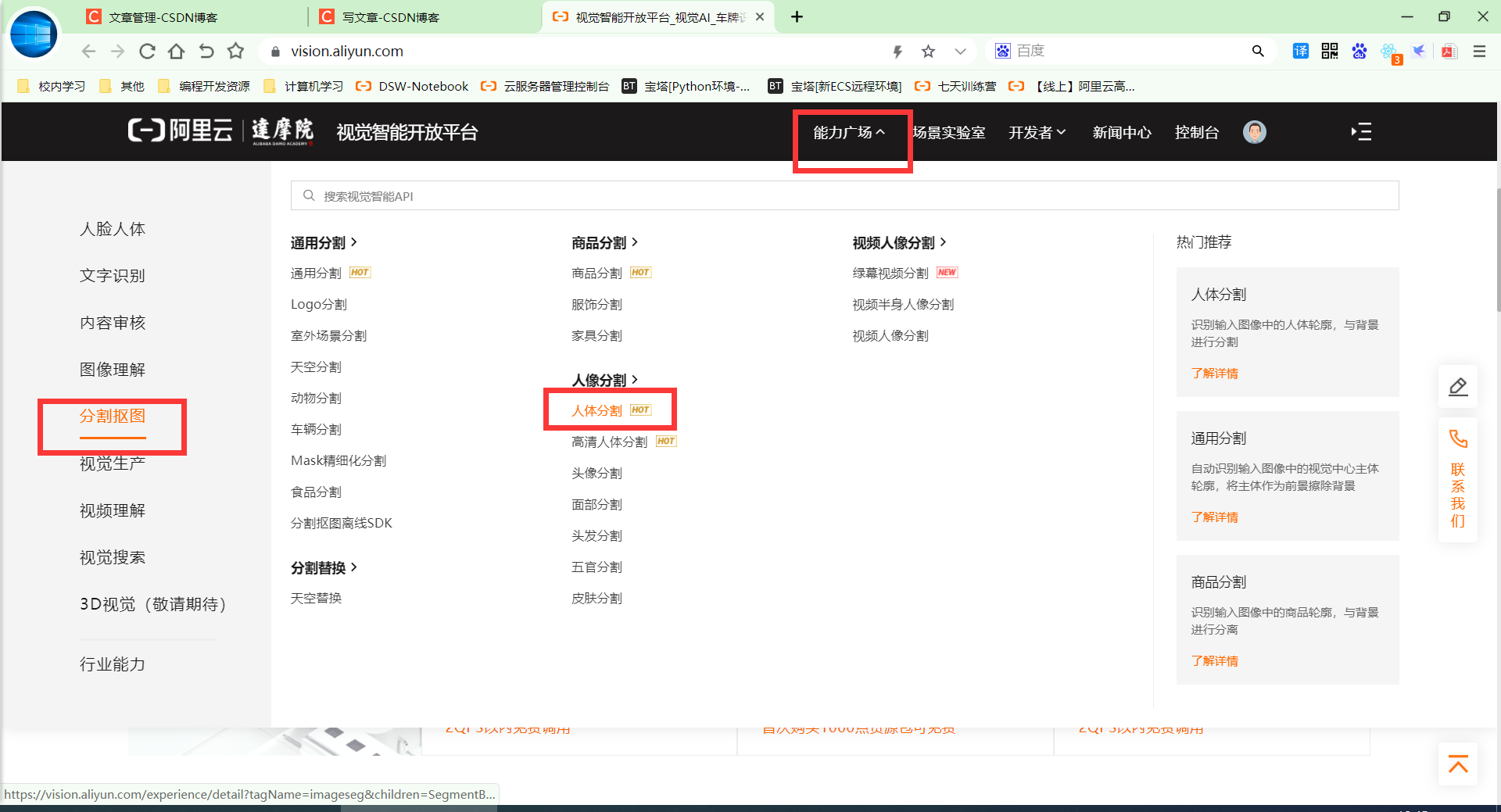This screenshot has height=812, width=1501.
Task: Open the Mask精细化分割 link
Action: (x=339, y=461)
